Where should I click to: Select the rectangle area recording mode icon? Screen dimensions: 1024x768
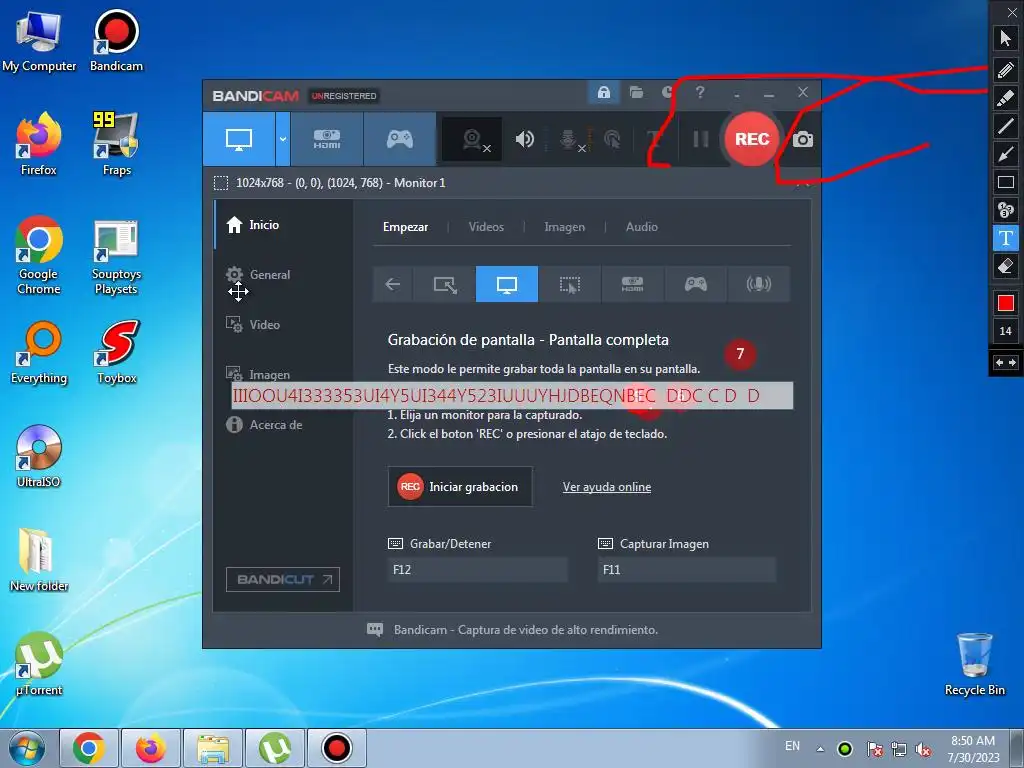coord(445,284)
